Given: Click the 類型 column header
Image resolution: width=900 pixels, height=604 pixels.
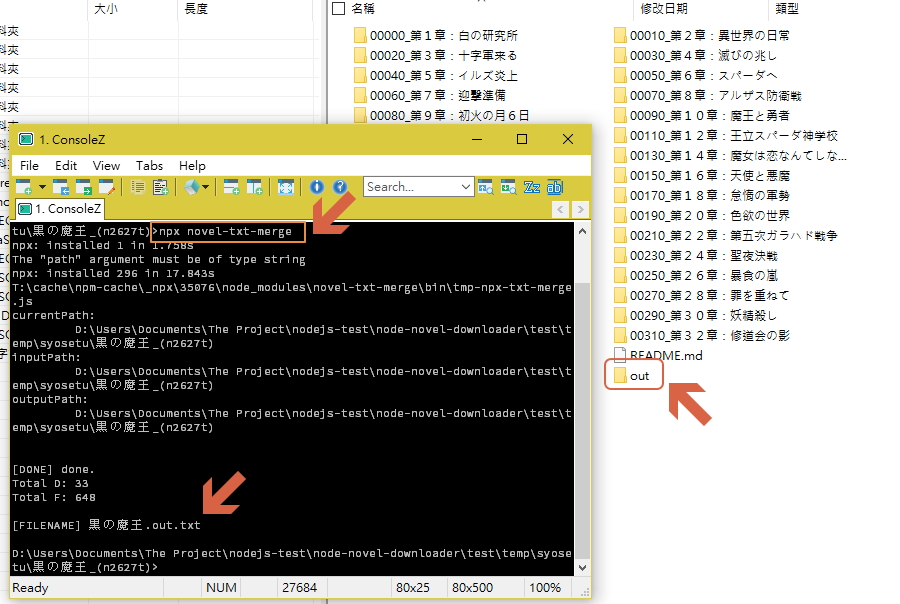Looking at the screenshot, I should click(x=786, y=9).
